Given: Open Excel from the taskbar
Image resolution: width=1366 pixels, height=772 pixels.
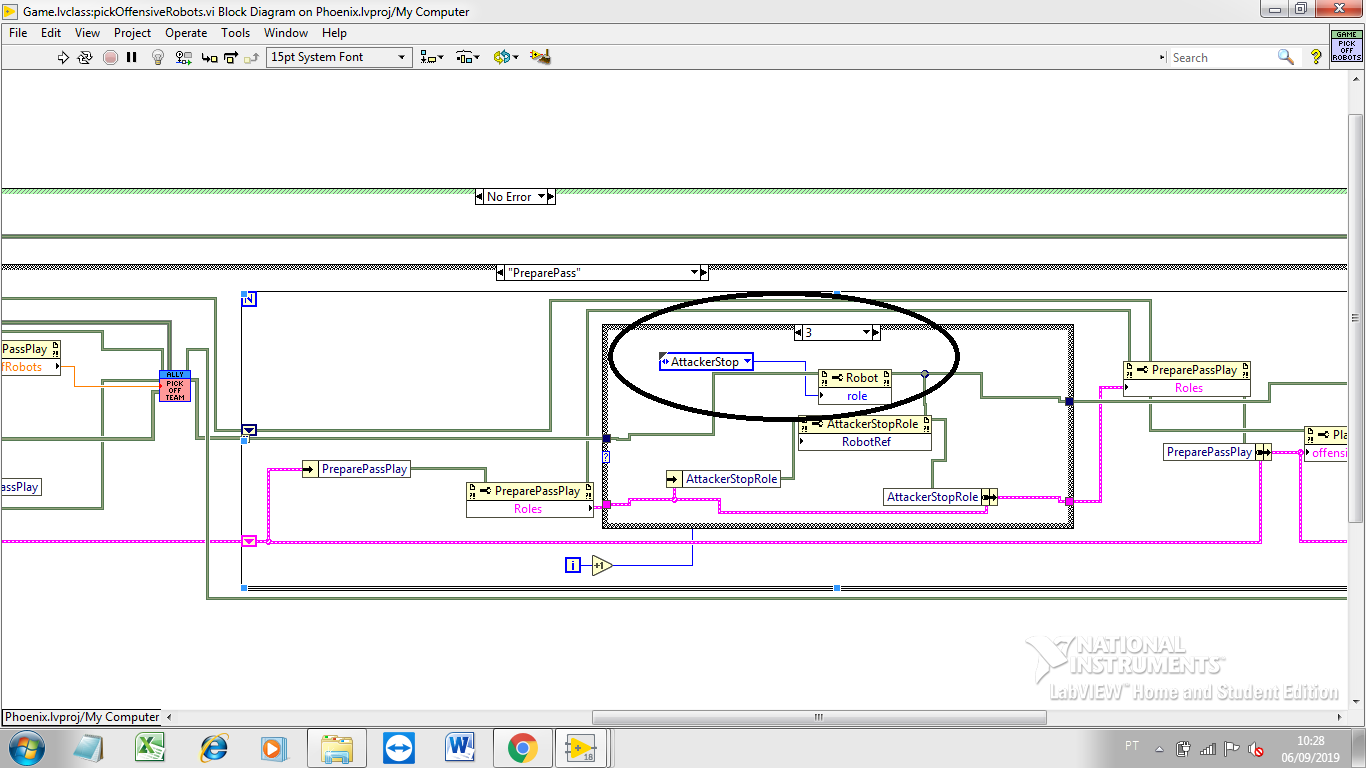Looking at the screenshot, I should (x=151, y=748).
